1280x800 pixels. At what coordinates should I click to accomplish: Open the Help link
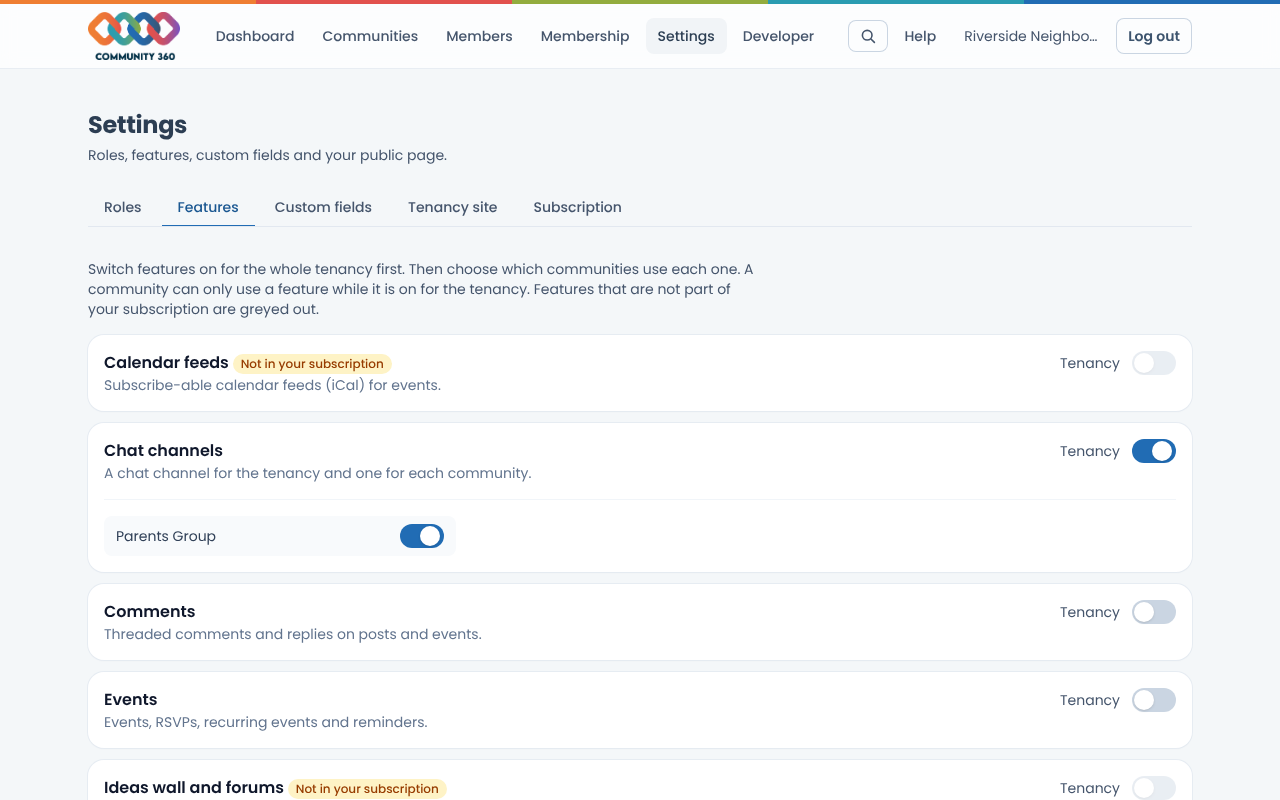pyautogui.click(x=920, y=36)
